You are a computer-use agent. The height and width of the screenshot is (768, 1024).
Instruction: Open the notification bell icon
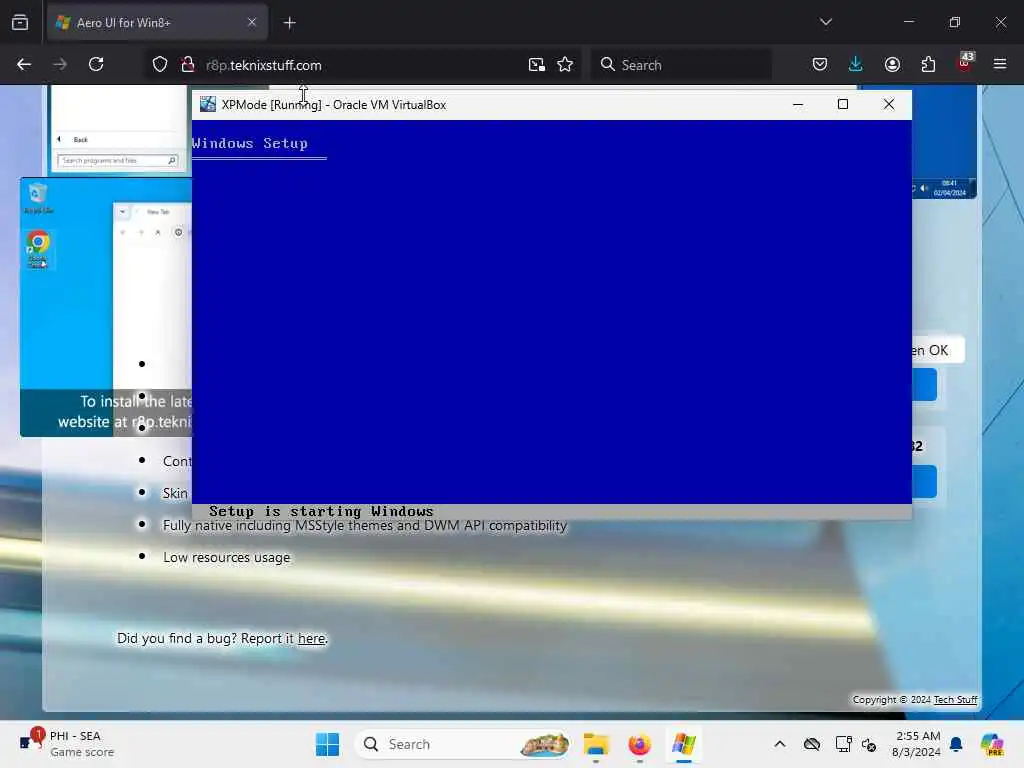tap(956, 744)
